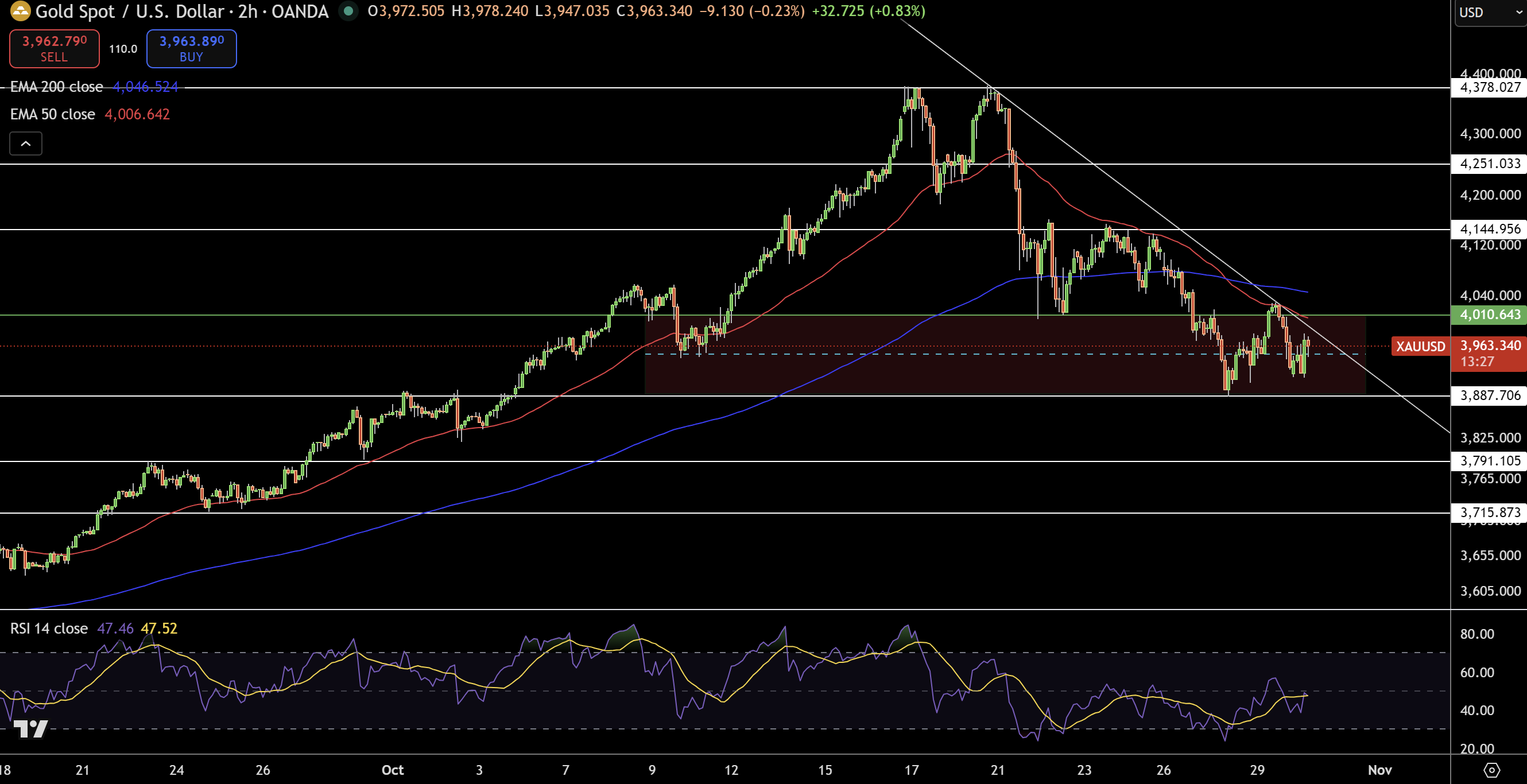Click the green 4,010.643 level label
Screen dimensions: 1527x784
1489,315
